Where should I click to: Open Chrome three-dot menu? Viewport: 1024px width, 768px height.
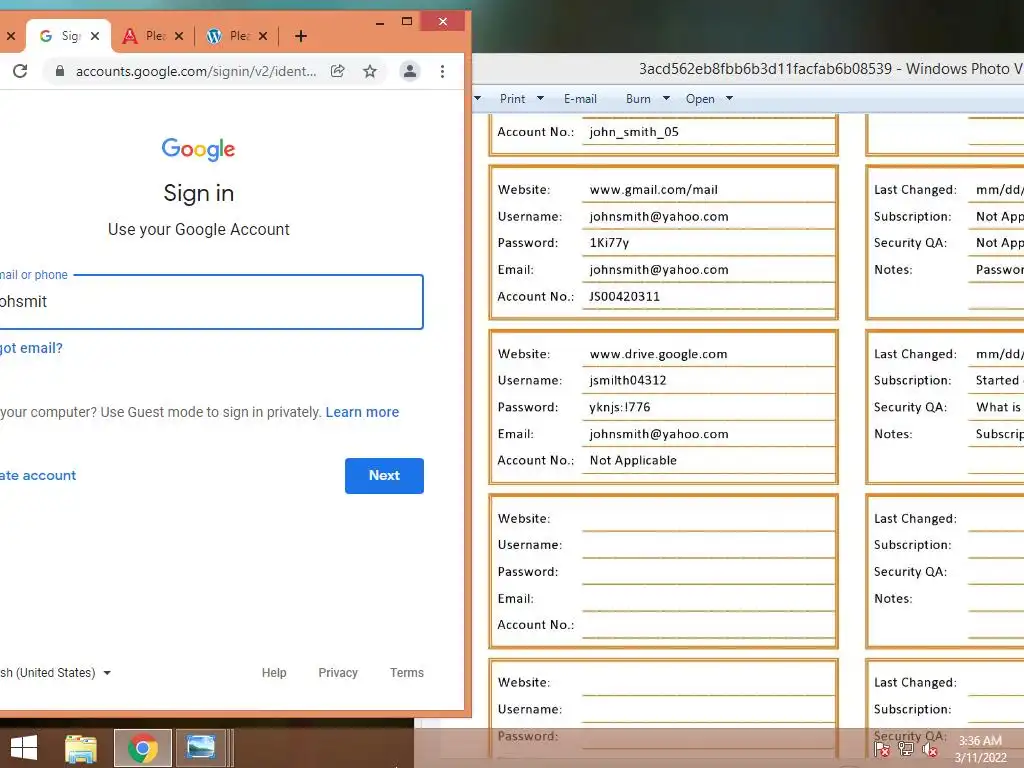pyautogui.click(x=443, y=71)
